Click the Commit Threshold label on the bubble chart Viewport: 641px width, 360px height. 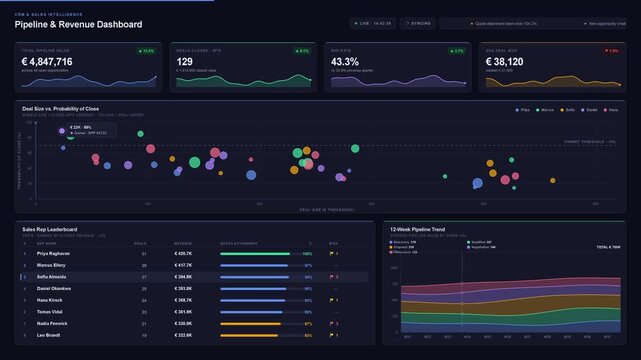click(x=590, y=142)
